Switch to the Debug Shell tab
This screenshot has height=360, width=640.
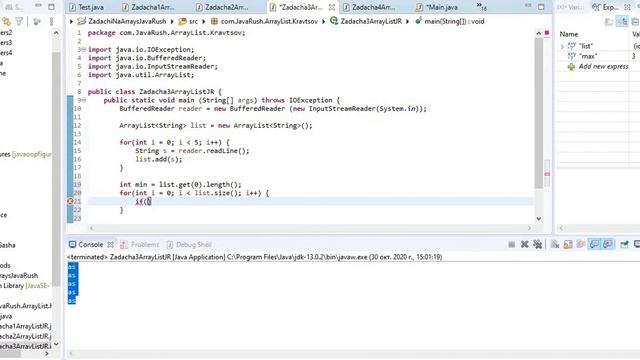point(189,244)
